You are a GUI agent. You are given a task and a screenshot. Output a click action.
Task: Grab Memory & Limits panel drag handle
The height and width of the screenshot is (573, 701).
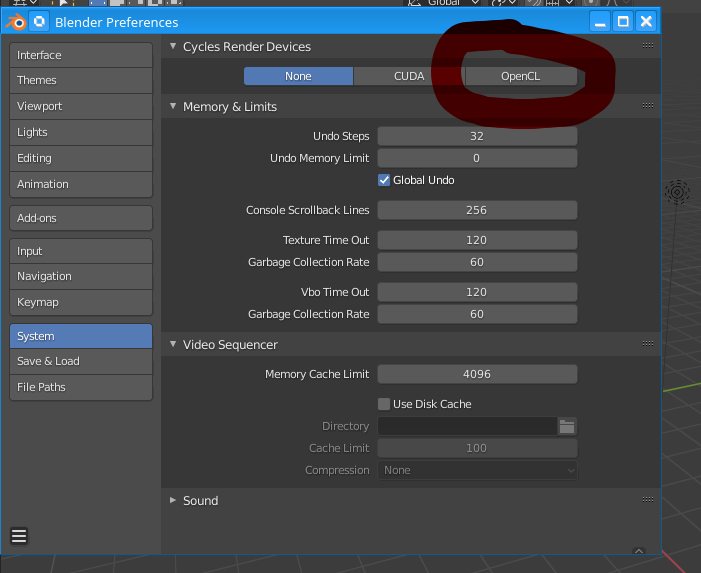pos(648,106)
